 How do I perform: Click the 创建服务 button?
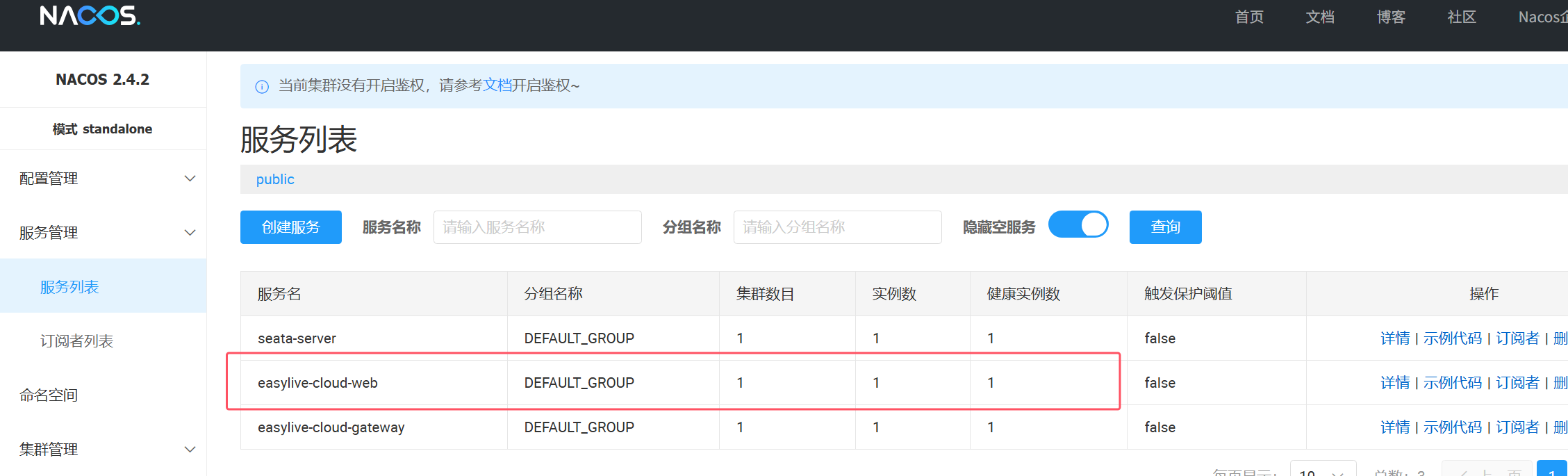pos(291,227)
